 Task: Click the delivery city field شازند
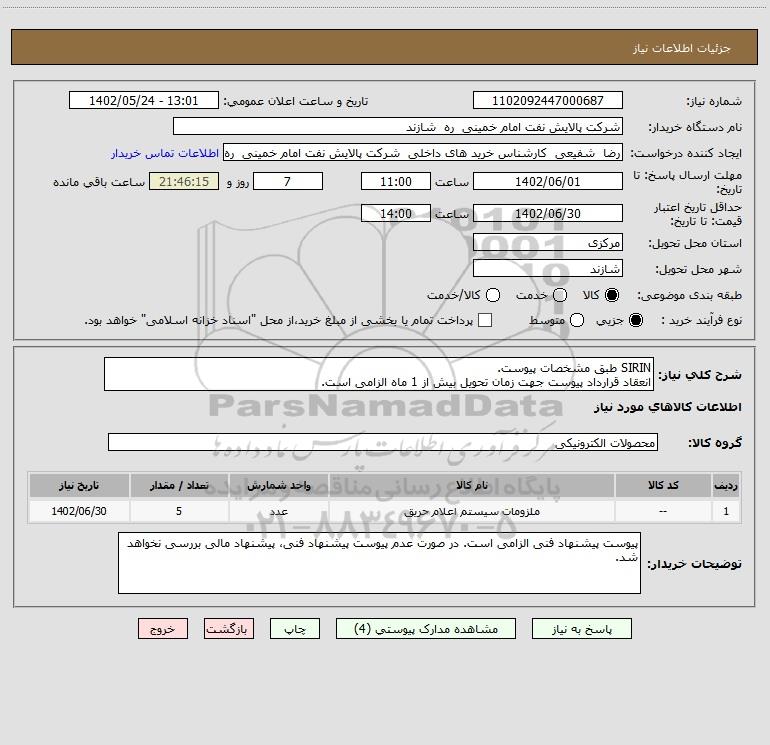[x=548, y=269]
